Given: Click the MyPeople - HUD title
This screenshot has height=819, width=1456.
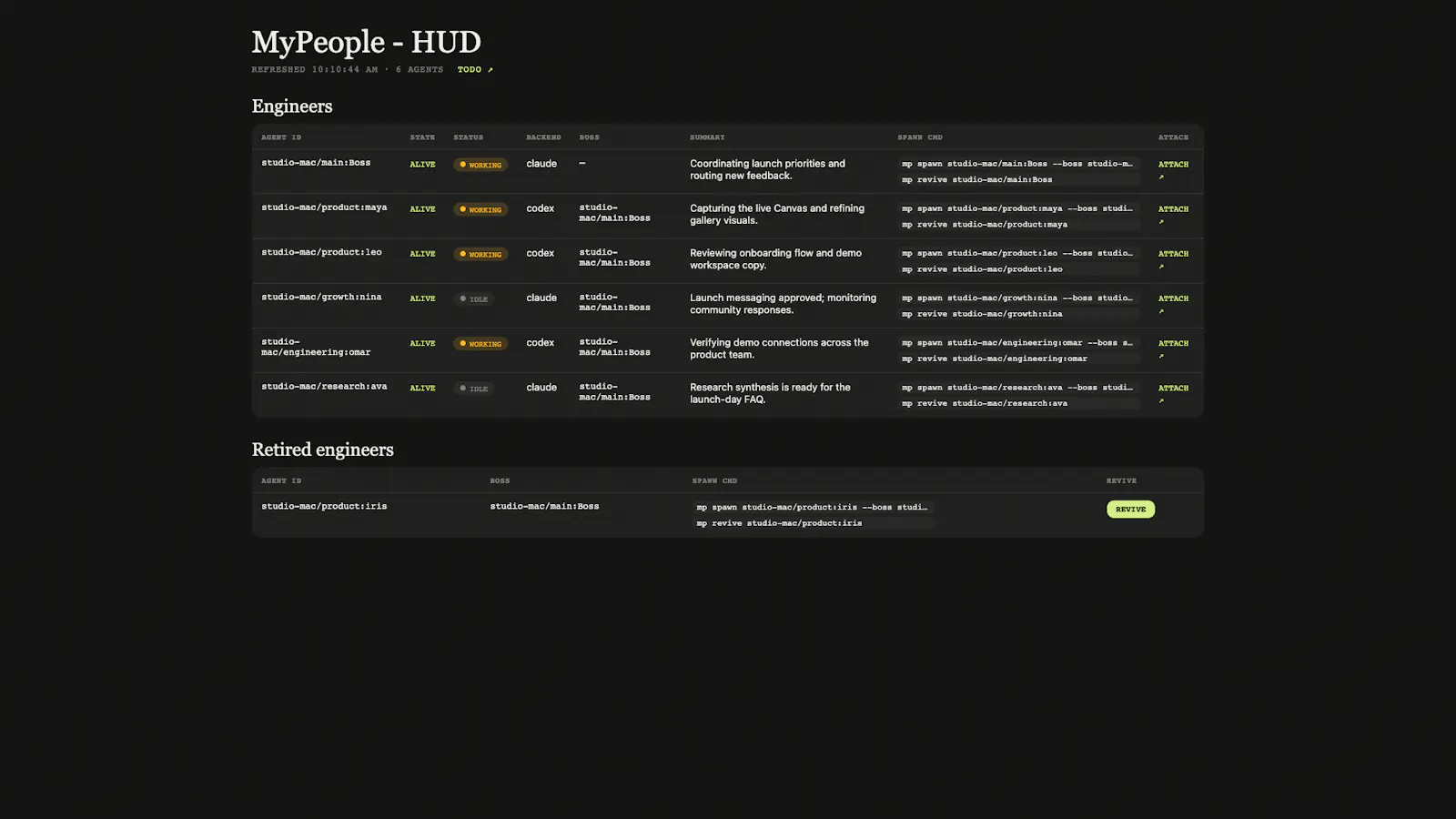Looking at the screenshot, I should [366, 42].
